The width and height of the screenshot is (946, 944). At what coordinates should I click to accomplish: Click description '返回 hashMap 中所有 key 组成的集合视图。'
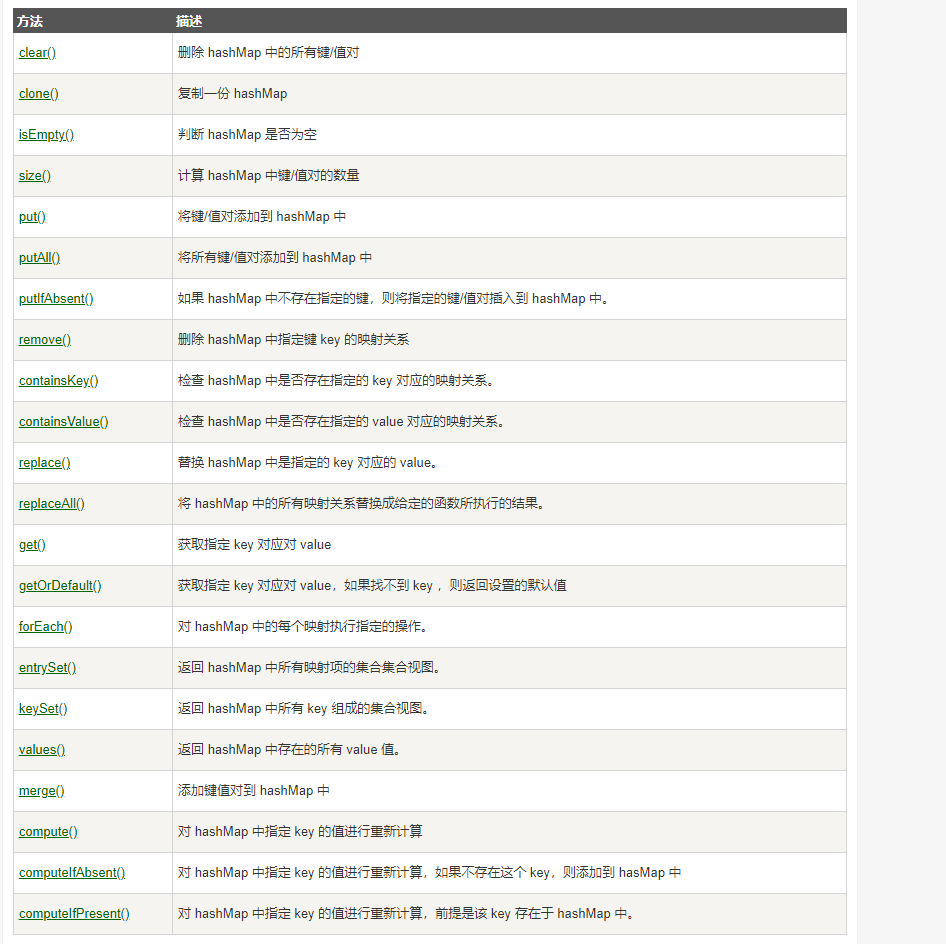click(303, 709)
